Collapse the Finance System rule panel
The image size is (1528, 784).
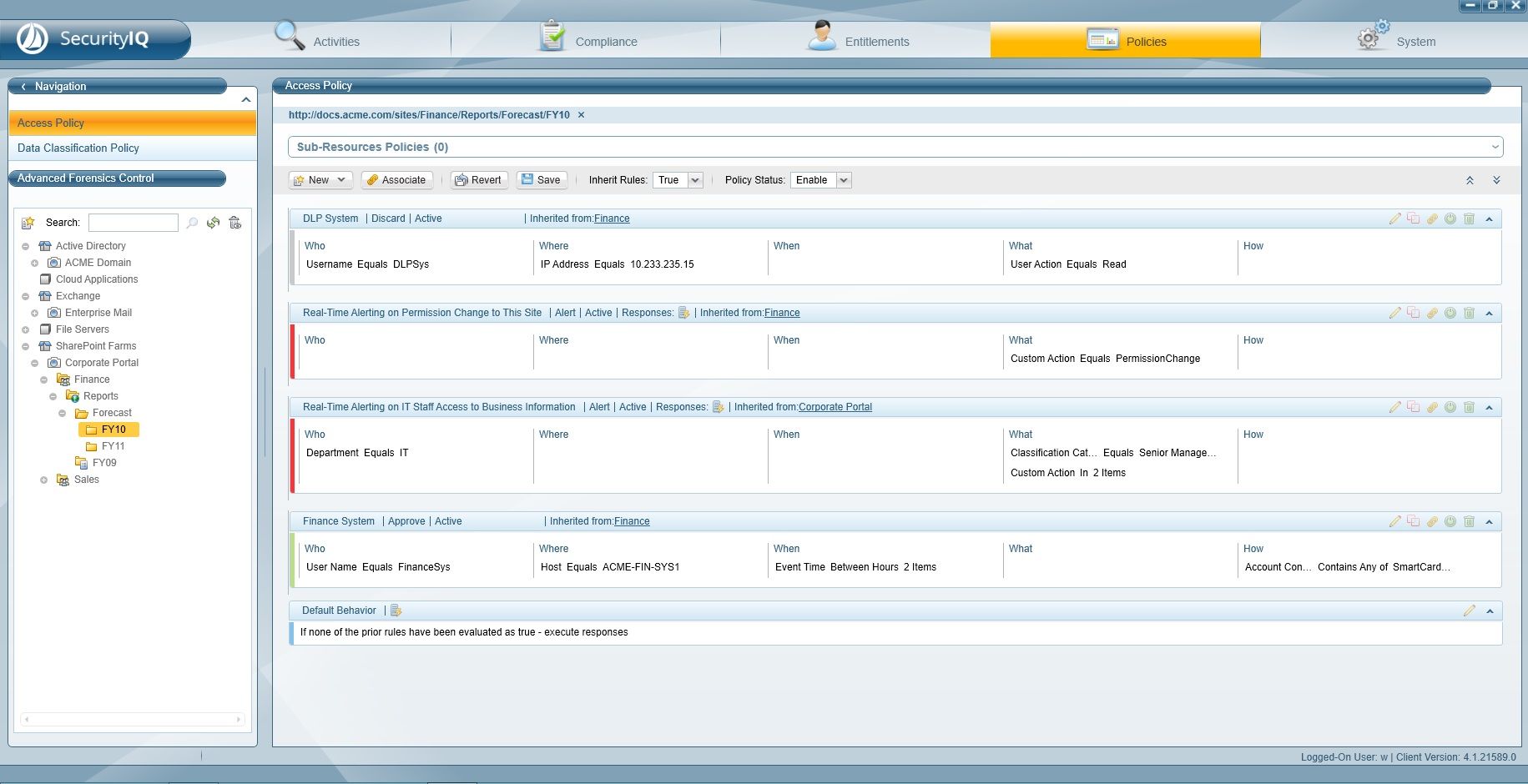tap(1489, 521)
